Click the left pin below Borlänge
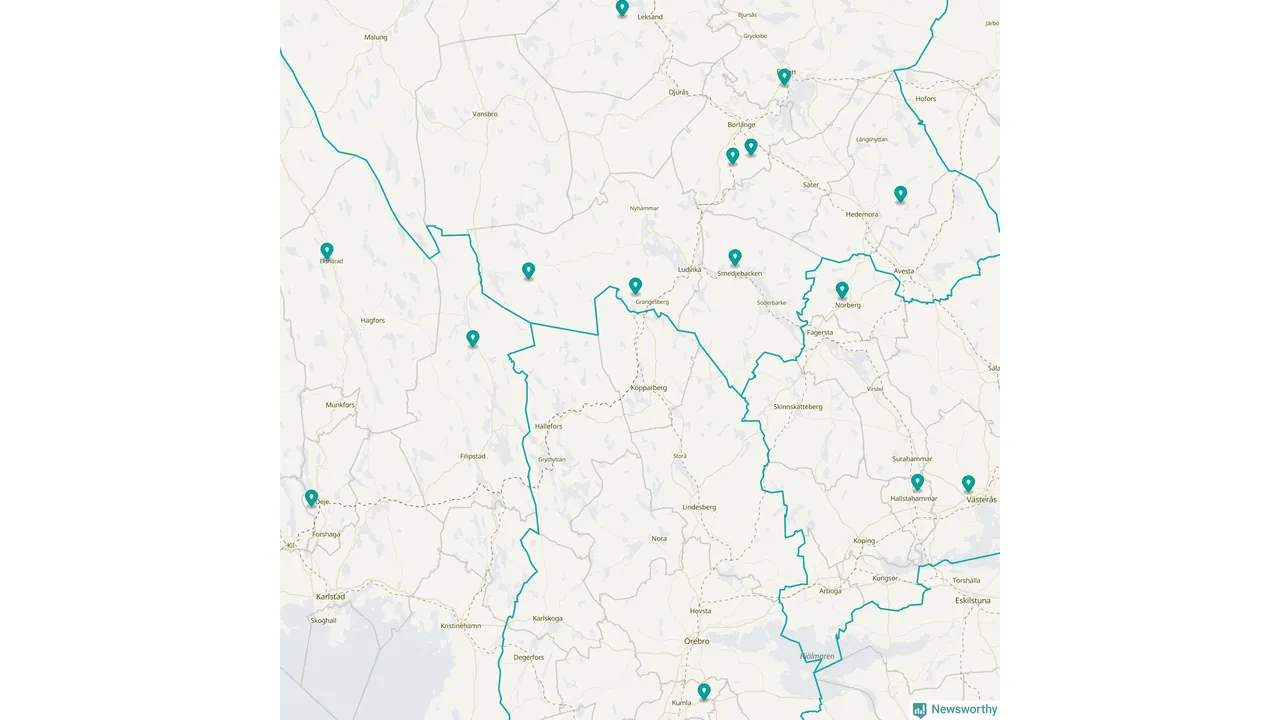 coord(732,156)
